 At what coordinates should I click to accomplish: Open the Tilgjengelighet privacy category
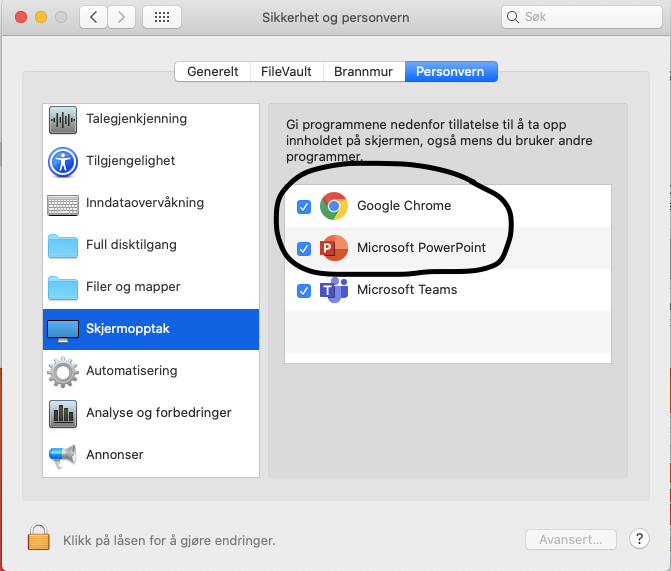[130, 161]
